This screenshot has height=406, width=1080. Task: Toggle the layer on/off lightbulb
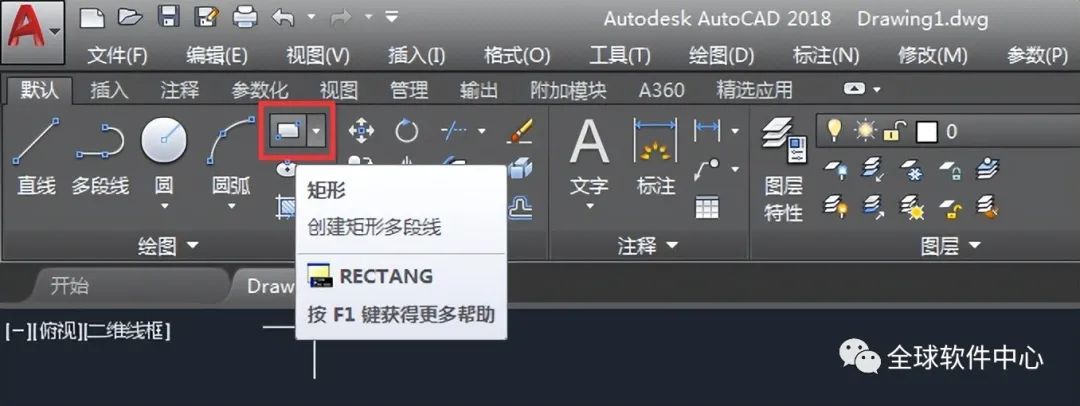[835, 130]
